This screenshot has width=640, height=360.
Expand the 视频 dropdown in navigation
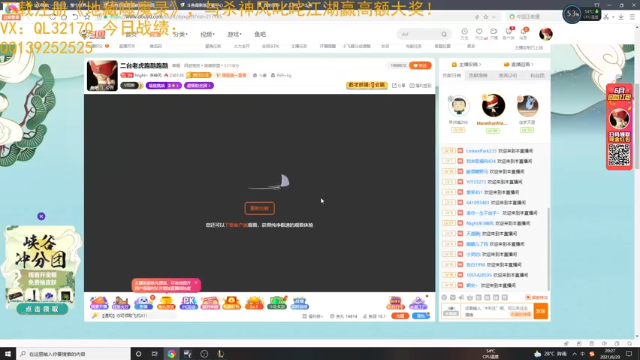point(207,34)
